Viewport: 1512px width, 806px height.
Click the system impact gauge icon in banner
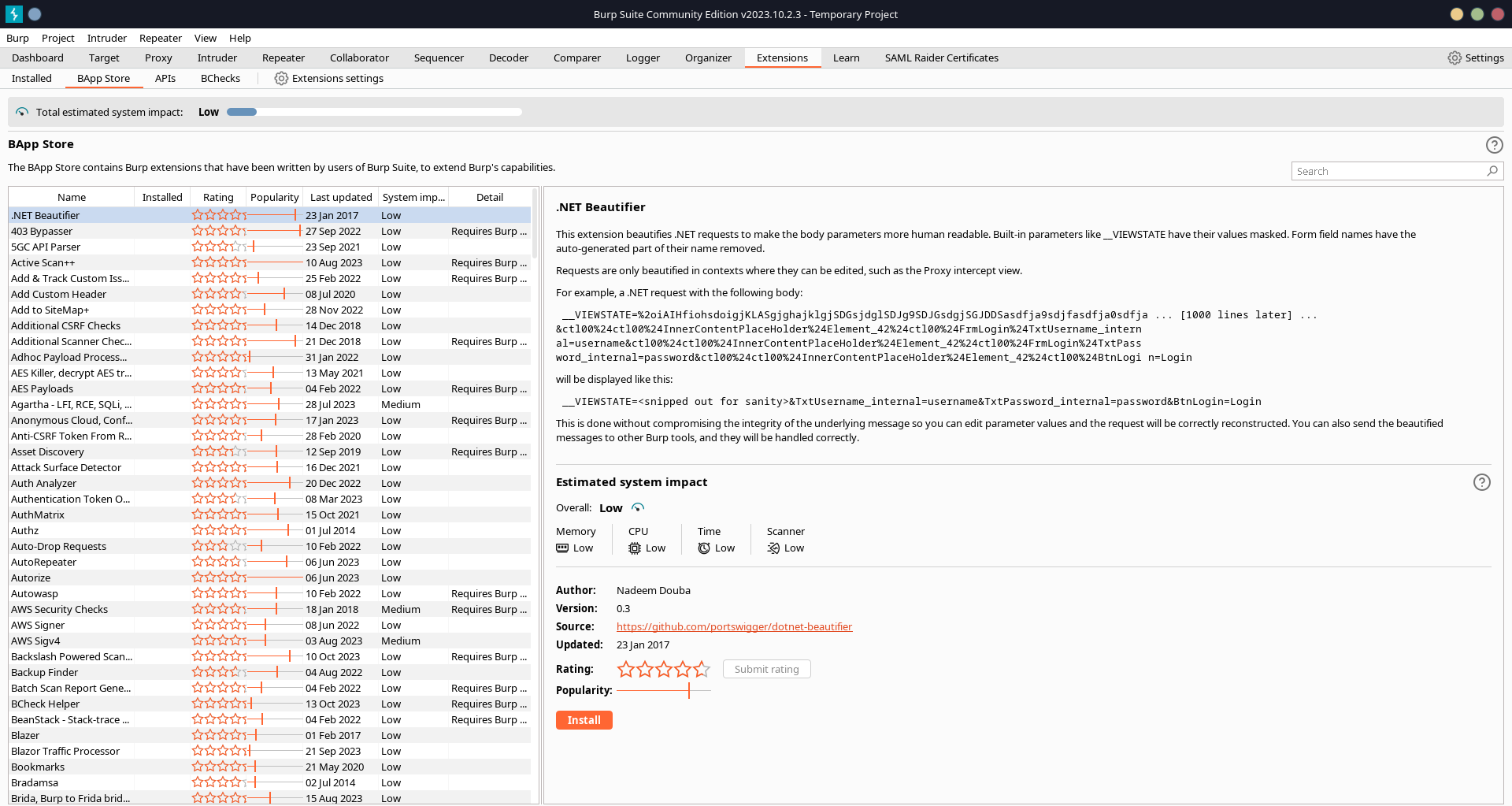pyautogui.click(x=22, y=112)
